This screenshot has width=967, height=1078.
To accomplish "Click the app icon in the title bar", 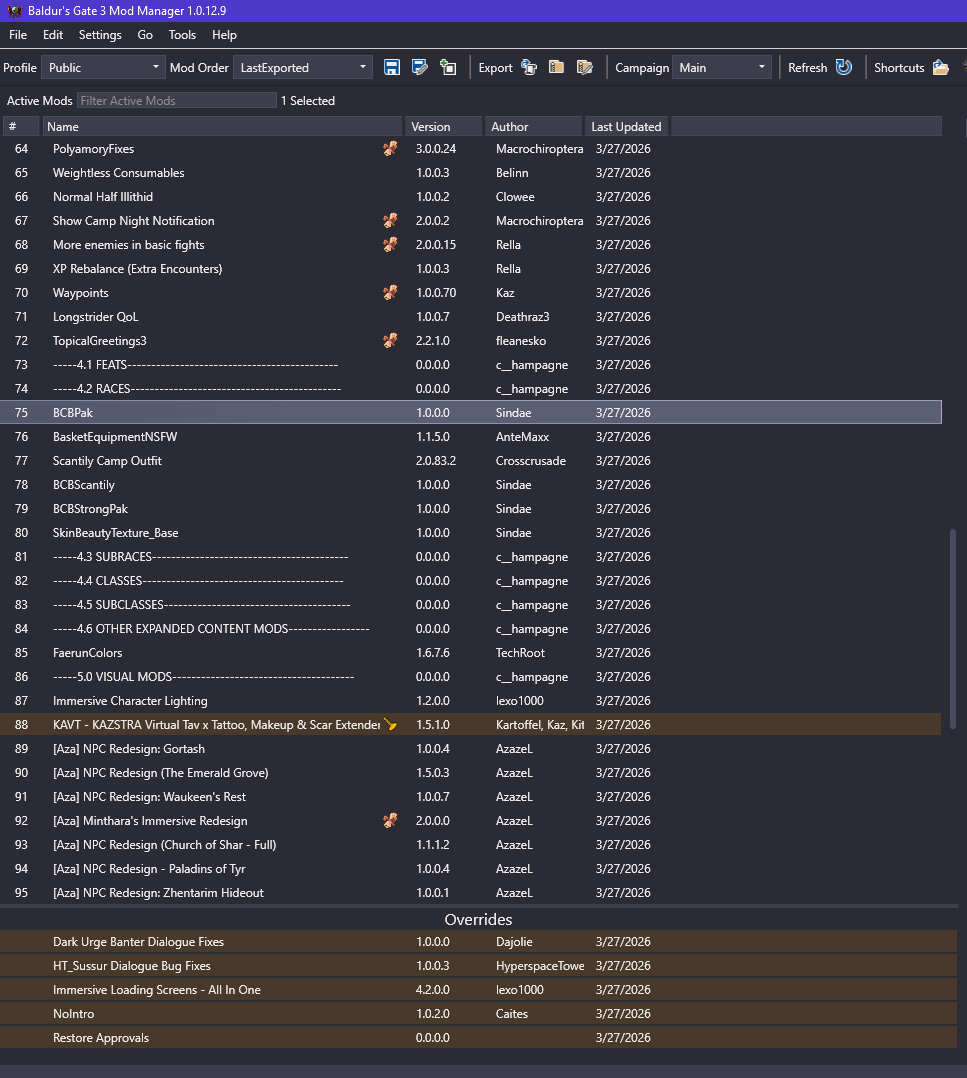I will tap(14, 10).
